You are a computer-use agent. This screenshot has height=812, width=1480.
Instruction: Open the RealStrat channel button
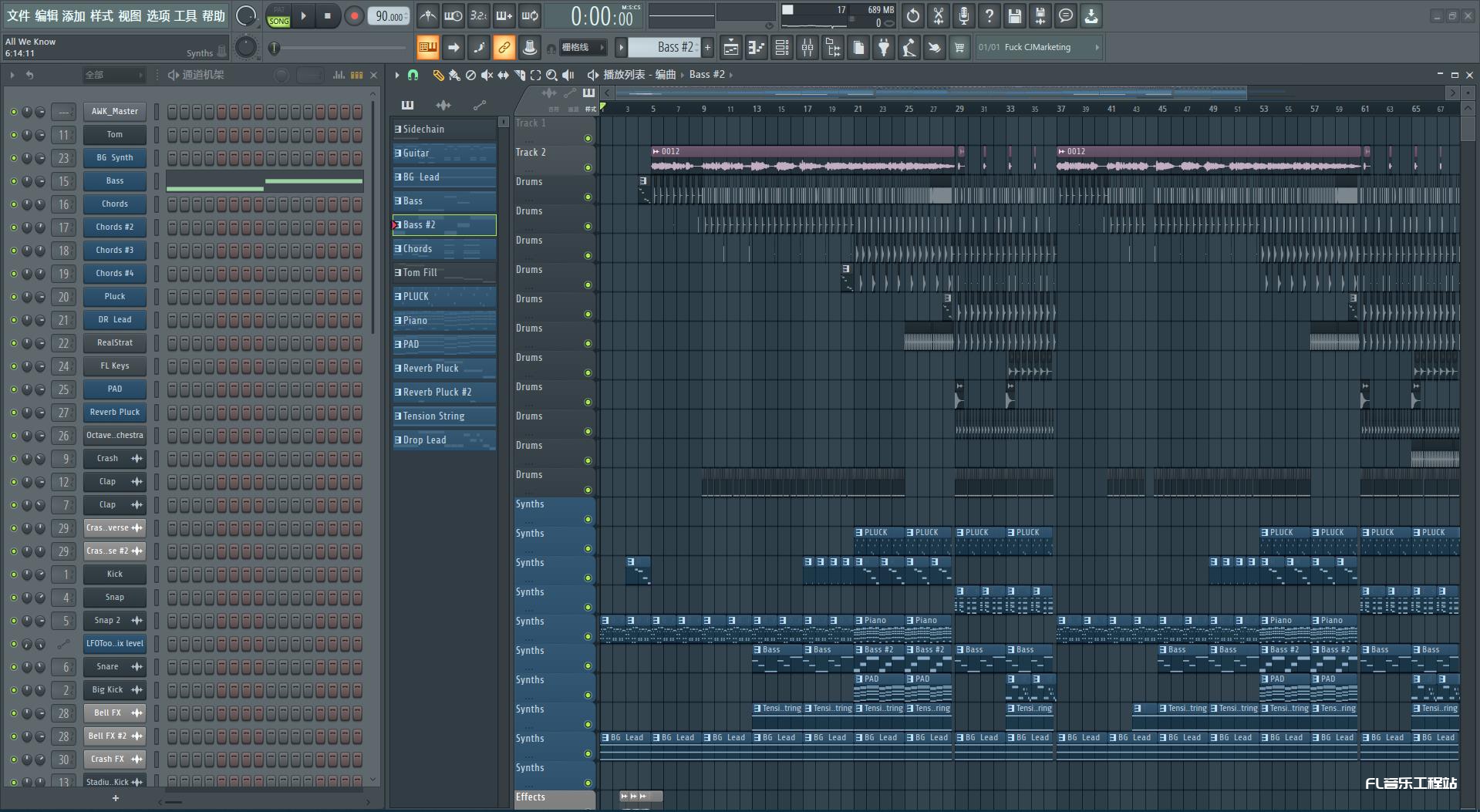115,343
